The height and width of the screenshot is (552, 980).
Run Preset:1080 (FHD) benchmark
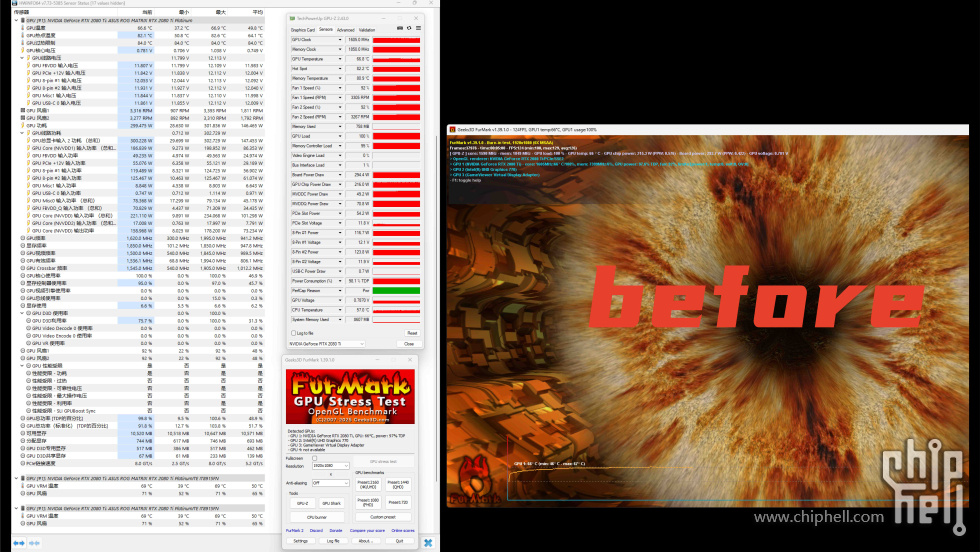(368, 502)
